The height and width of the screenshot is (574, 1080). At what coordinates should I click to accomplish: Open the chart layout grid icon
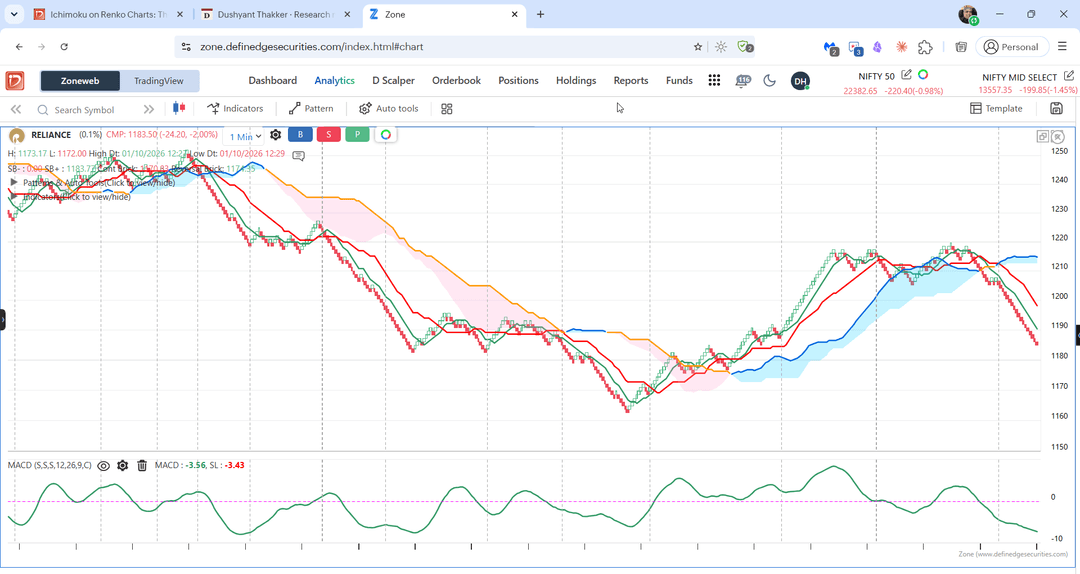coord(446,109)
